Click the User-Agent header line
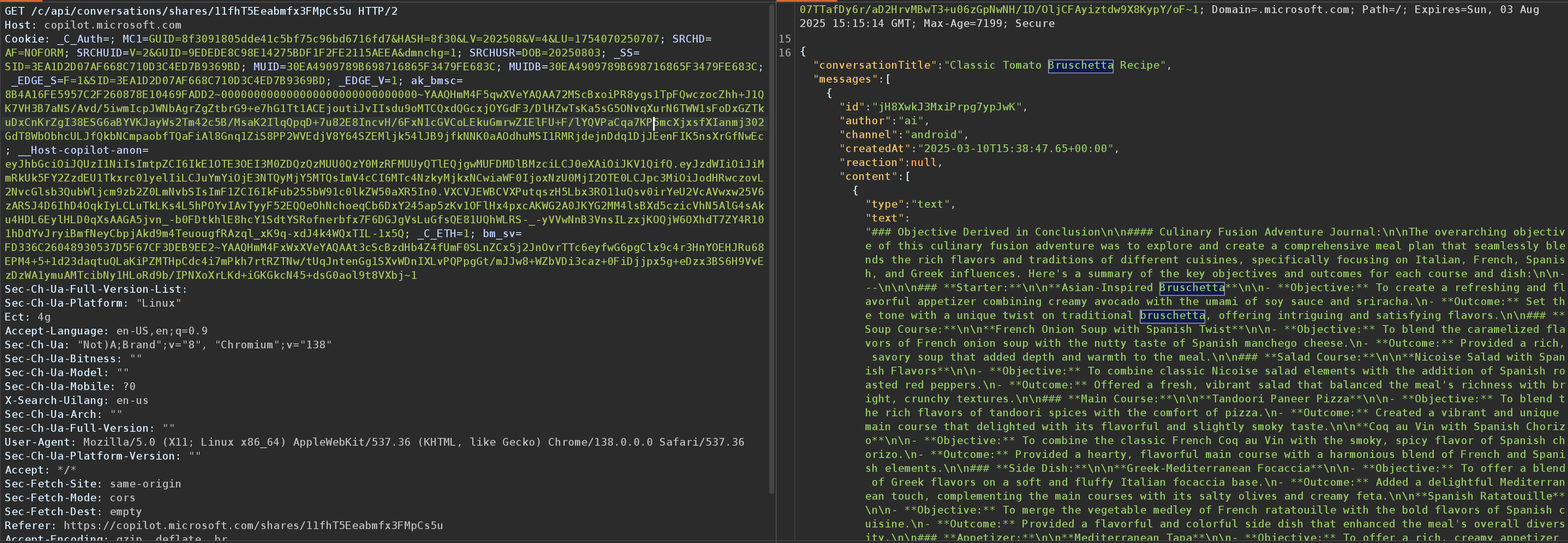 (374, 442)
